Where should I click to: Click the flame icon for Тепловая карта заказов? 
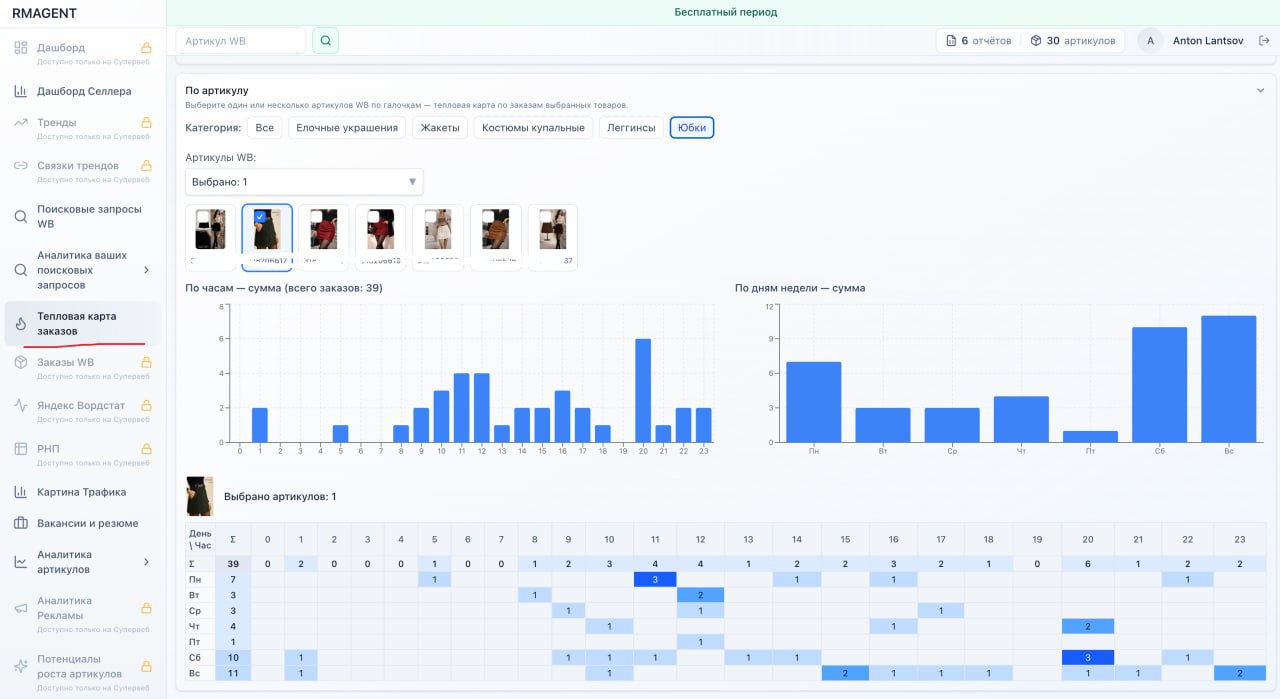pyautogui.click(x=20, y=324)
